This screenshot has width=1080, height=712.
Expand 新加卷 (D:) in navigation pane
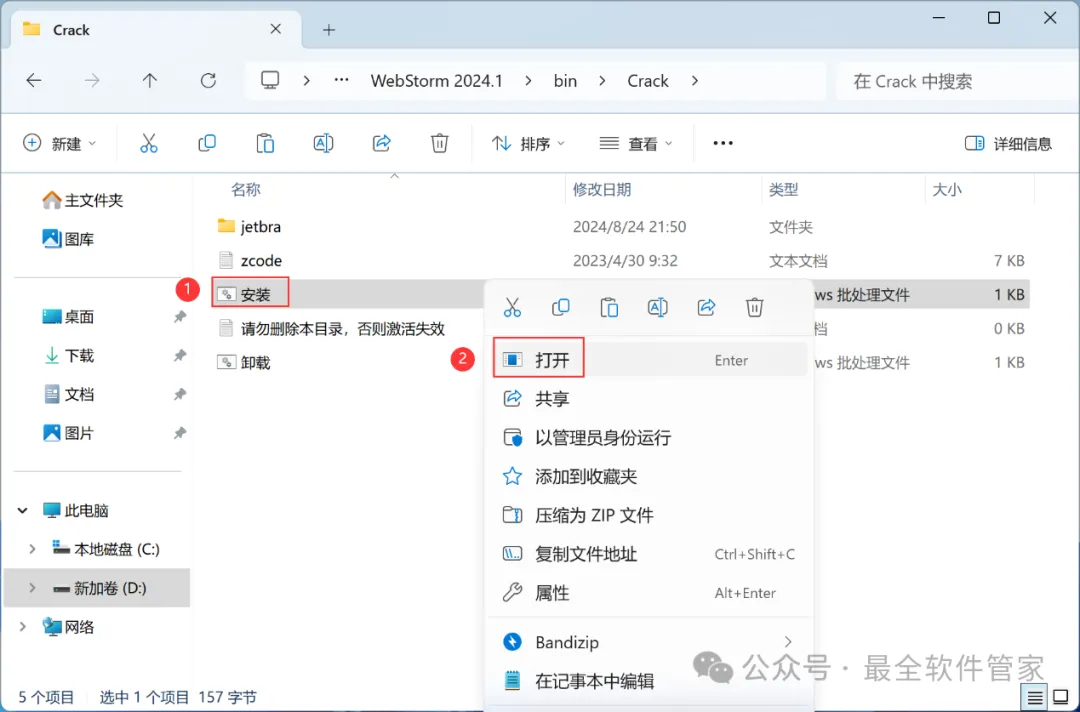click(x=32, y=588)
